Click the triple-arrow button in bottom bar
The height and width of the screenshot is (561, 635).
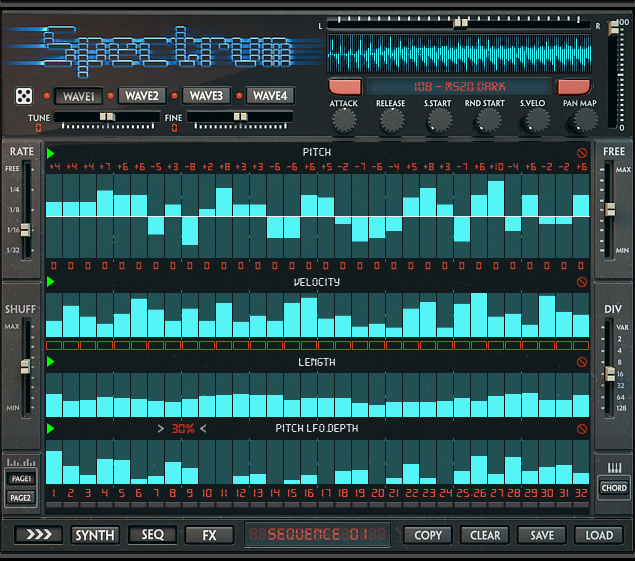[39, 535]
